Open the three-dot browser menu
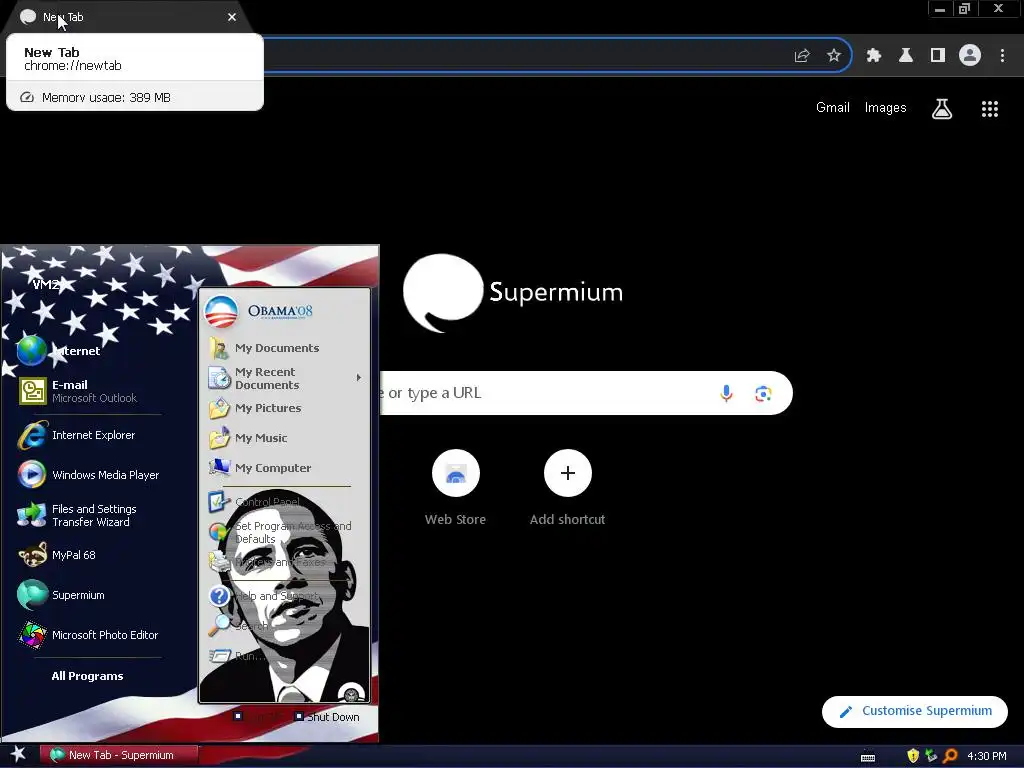This screenshot has width=1024, height=768. 1002,56
